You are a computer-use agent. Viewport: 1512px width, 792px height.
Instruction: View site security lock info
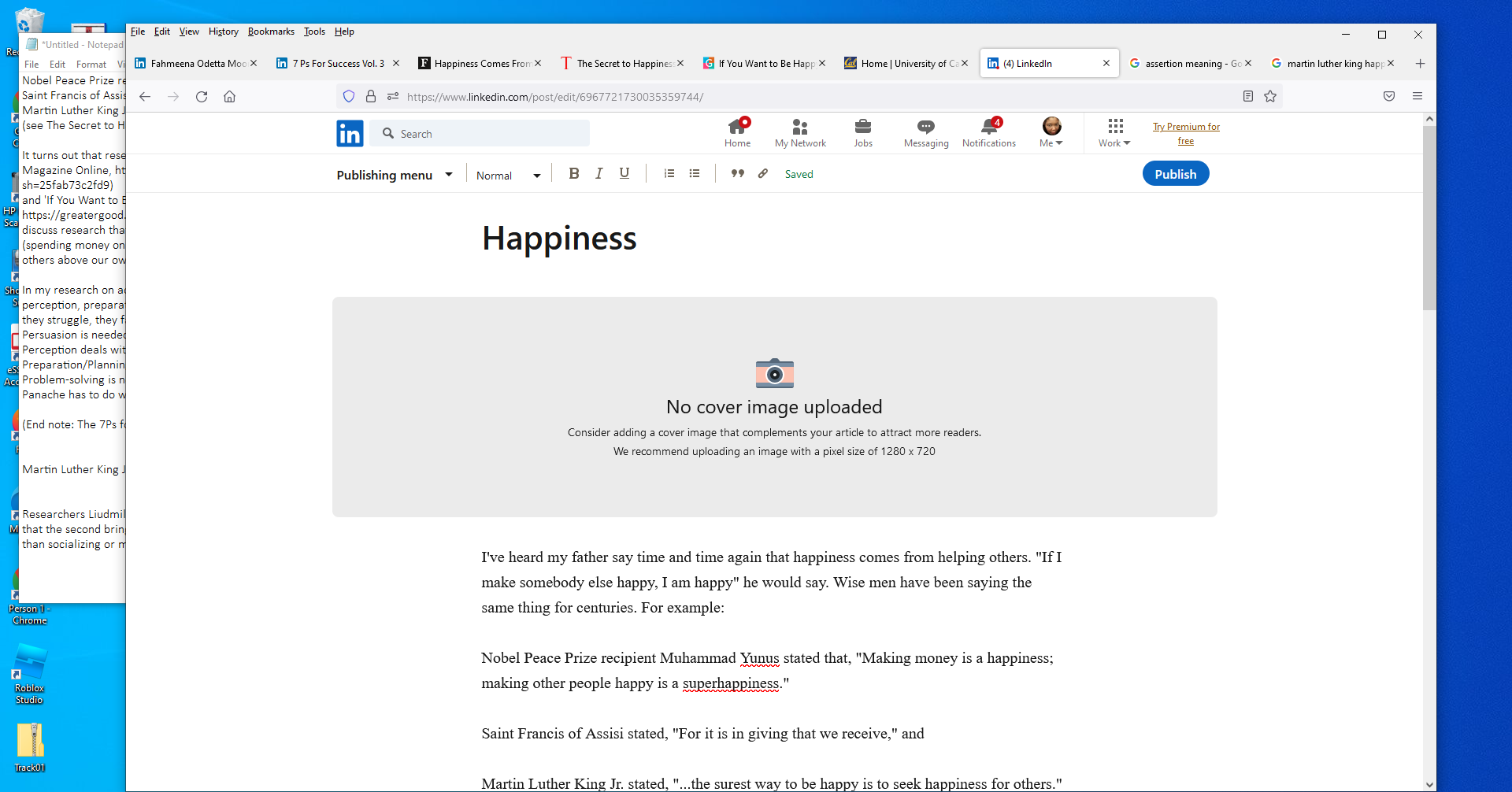(371, 97)
